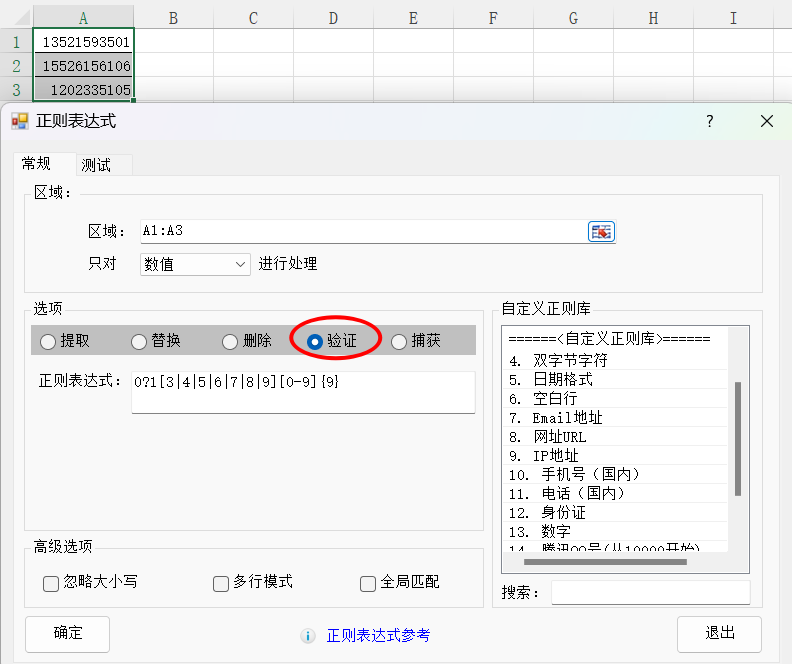
Task: Choose the 删除 radio option
Action: pos(230,342)
